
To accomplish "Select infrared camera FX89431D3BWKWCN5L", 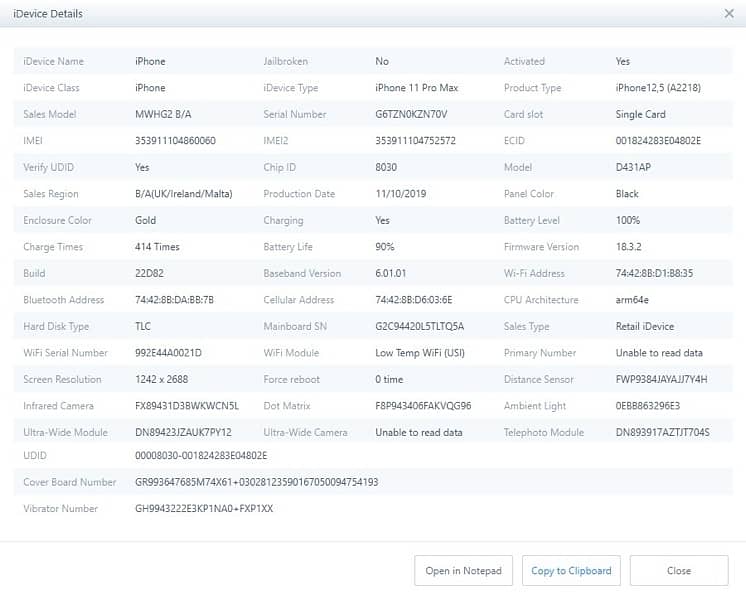I will tap(186, 406).
